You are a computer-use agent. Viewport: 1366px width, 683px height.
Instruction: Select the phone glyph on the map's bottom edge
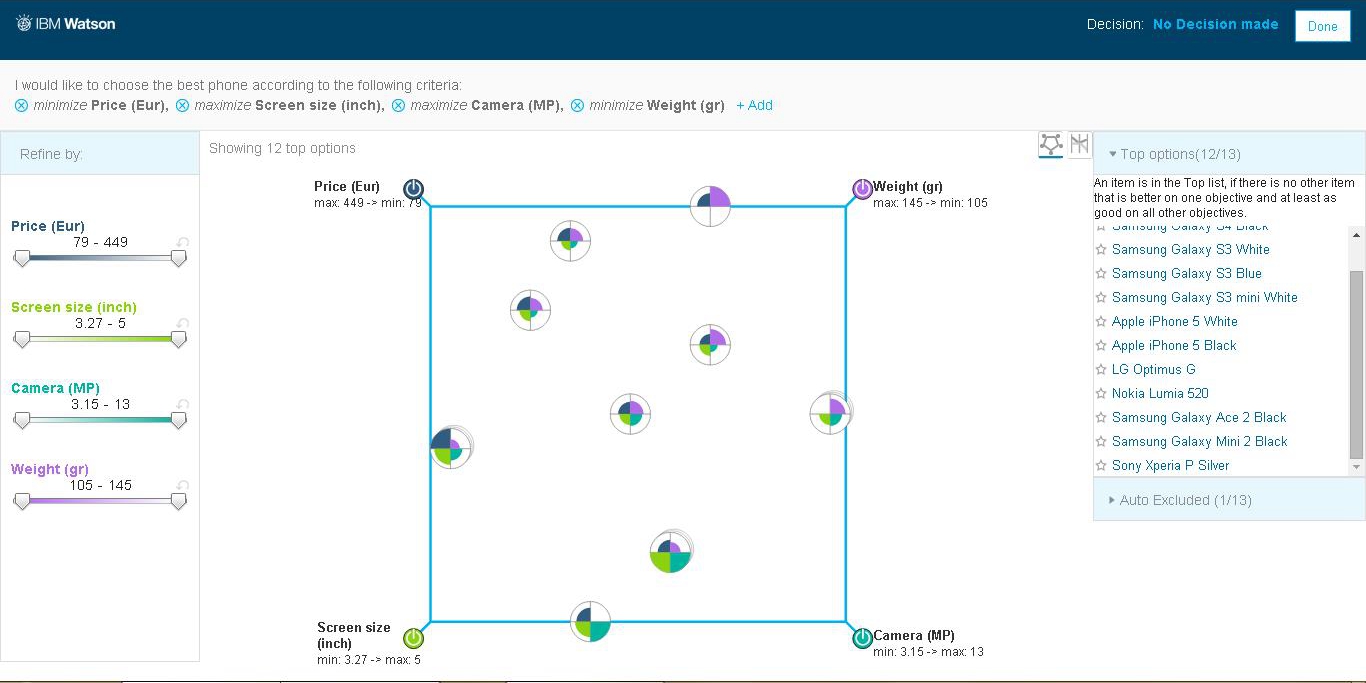click(591, 622)
